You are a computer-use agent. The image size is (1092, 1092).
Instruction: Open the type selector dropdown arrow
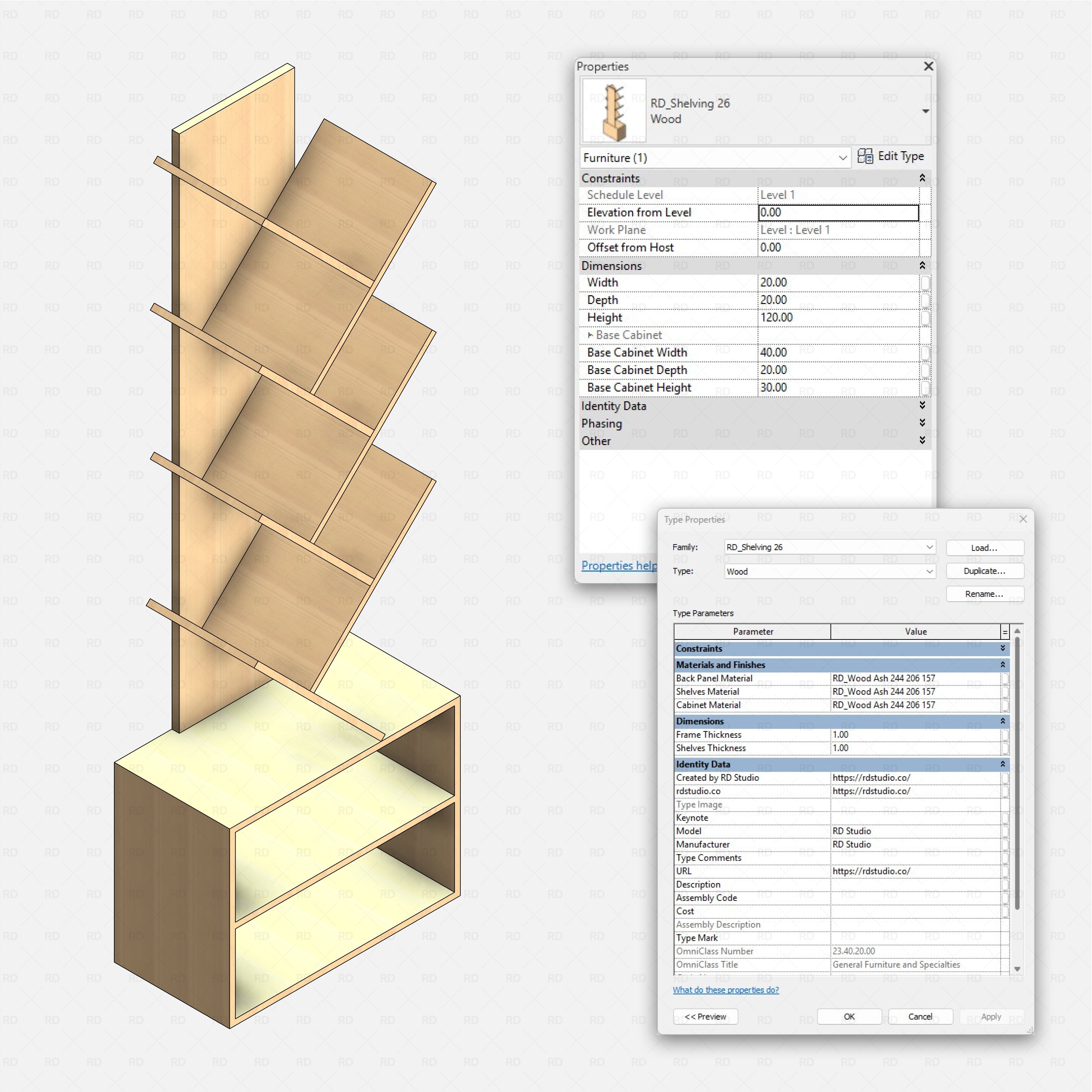pos(925,111)
